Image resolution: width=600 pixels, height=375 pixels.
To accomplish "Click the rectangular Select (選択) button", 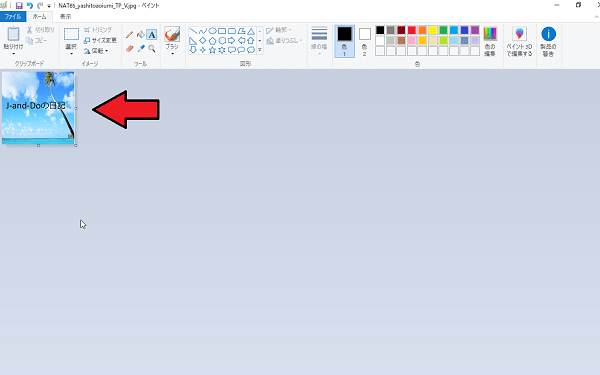I will pos(71,34).
